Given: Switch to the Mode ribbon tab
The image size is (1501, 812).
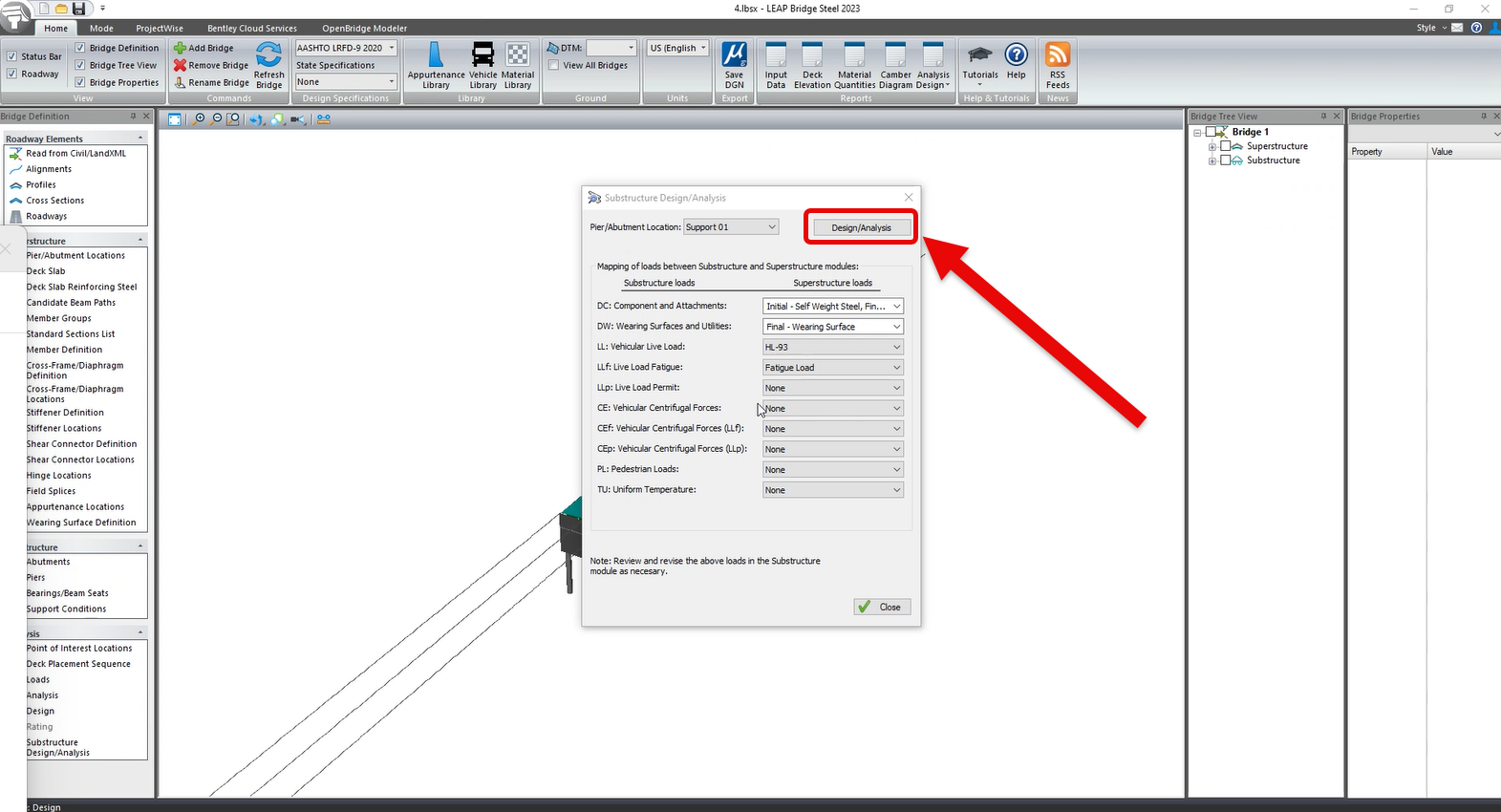Looking at the screenshot, I should tap(101, 29).
